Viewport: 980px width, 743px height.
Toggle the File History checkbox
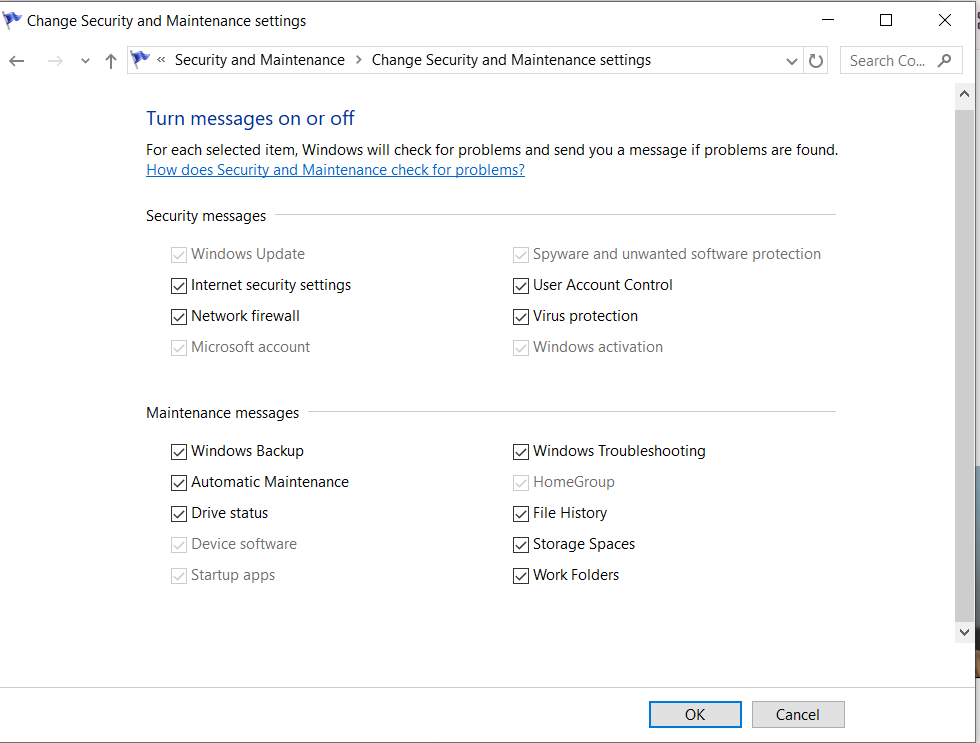[521, 514]
